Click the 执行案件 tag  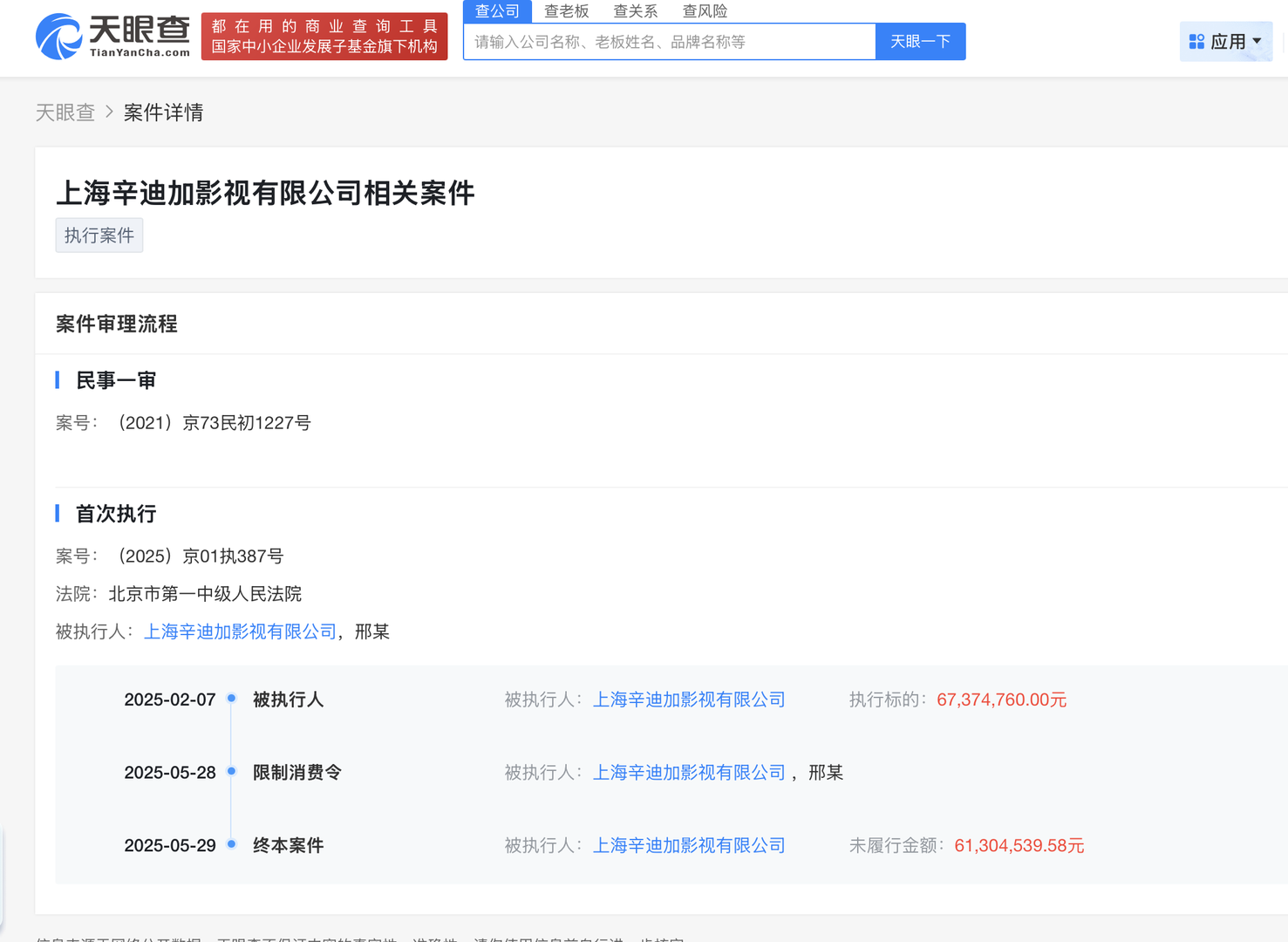(99, 235)
